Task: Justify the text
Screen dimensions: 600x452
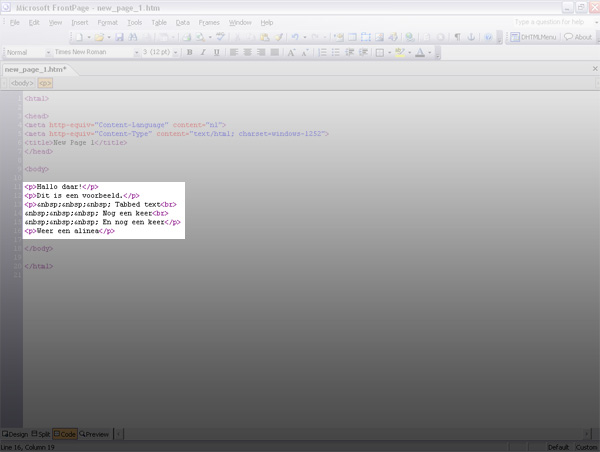Action: point(275,52)
